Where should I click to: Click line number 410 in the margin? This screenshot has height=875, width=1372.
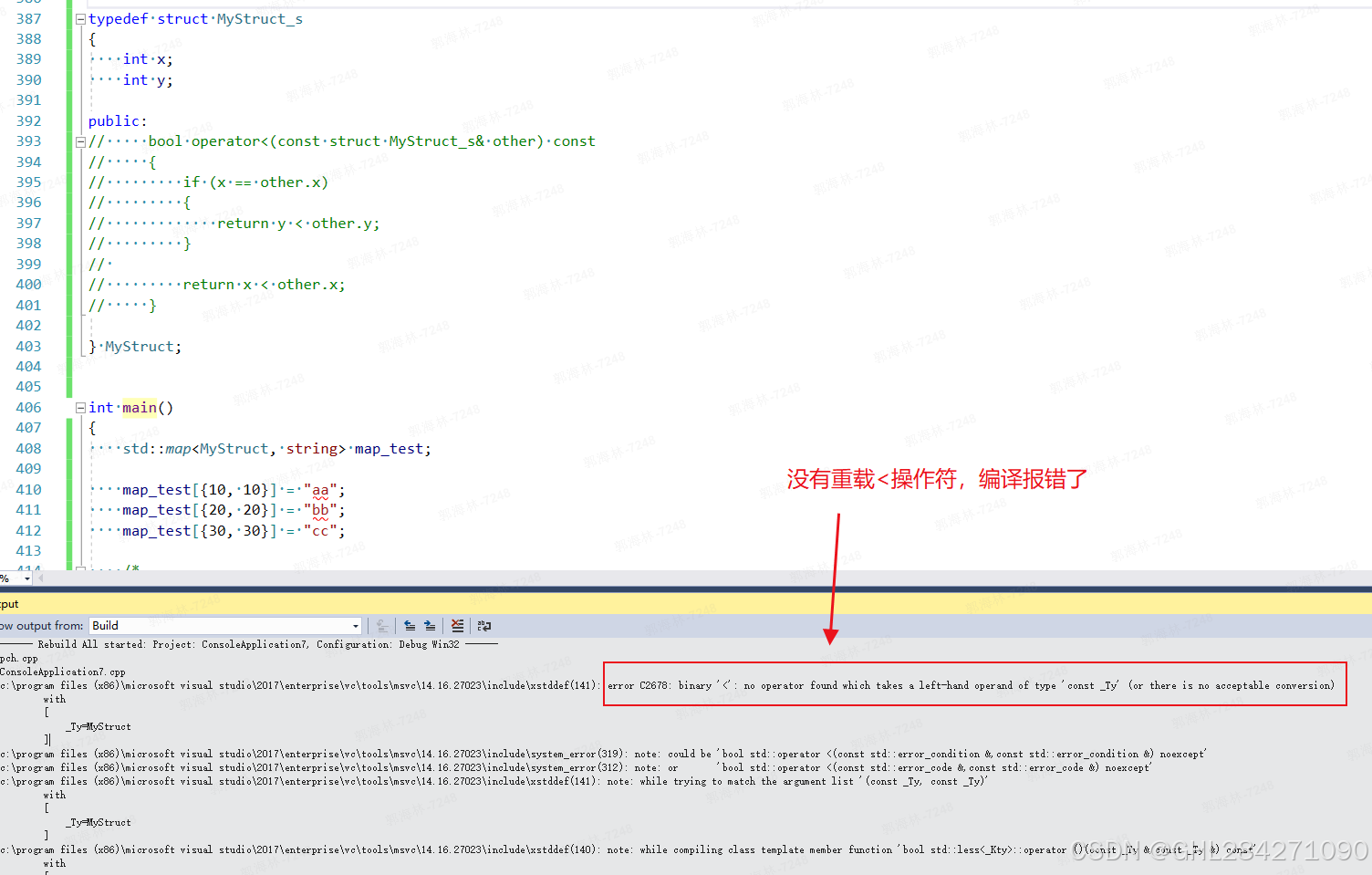coord(28,489)
